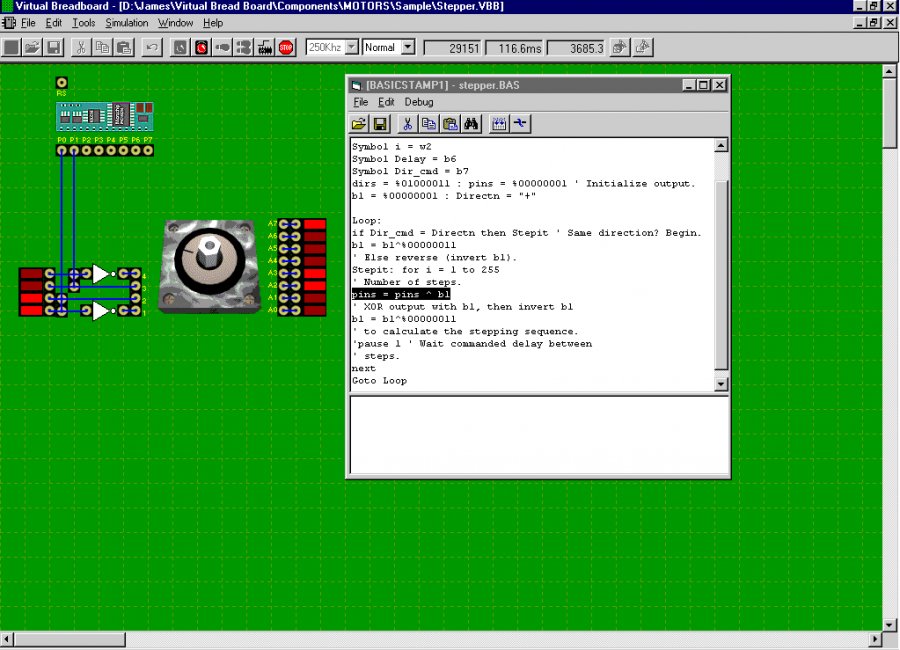900x650 pixels.
Task: Click the single step icon in main toolbar
Action: coord(223,47)
